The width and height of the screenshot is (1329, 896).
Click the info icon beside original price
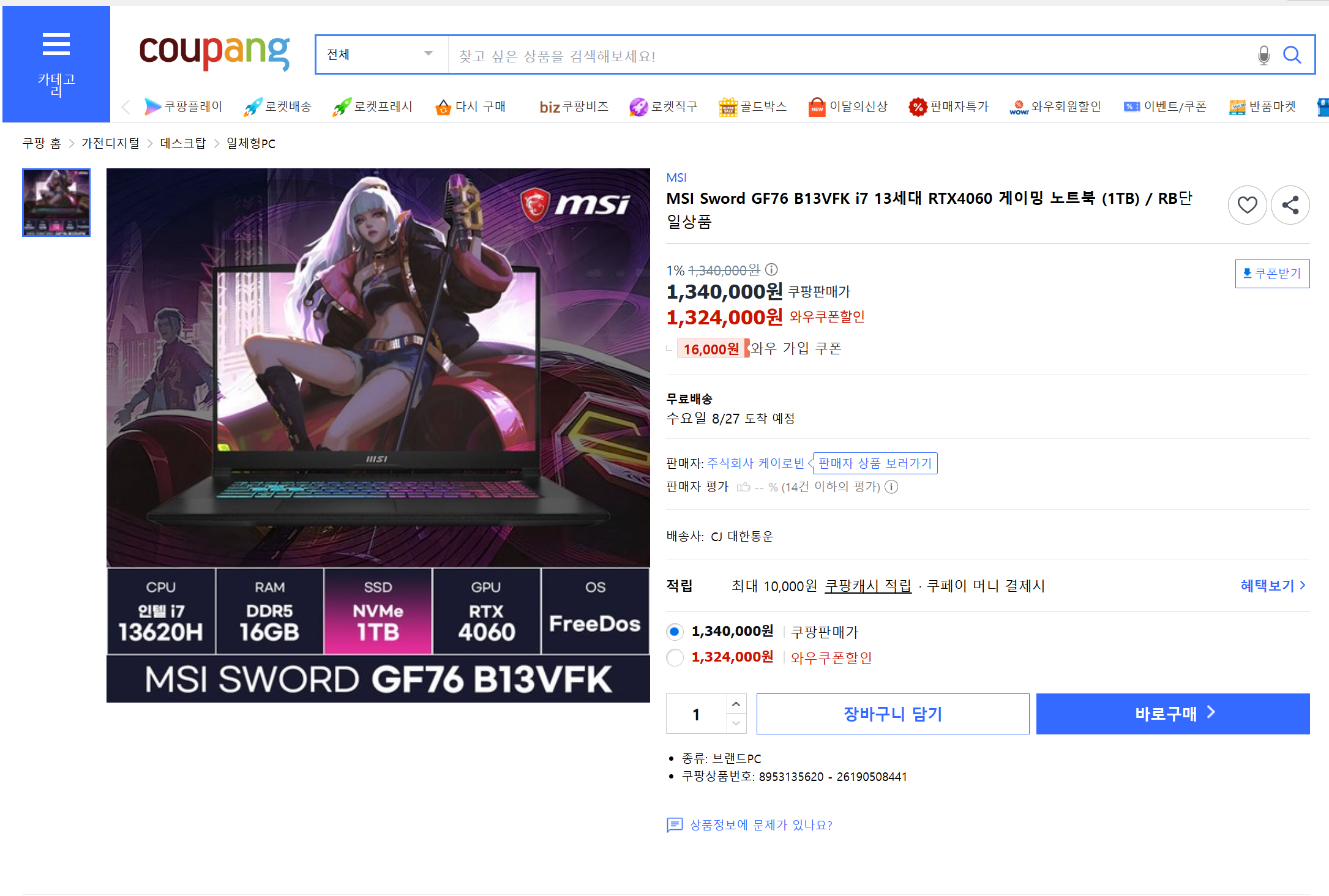[772, 269]
